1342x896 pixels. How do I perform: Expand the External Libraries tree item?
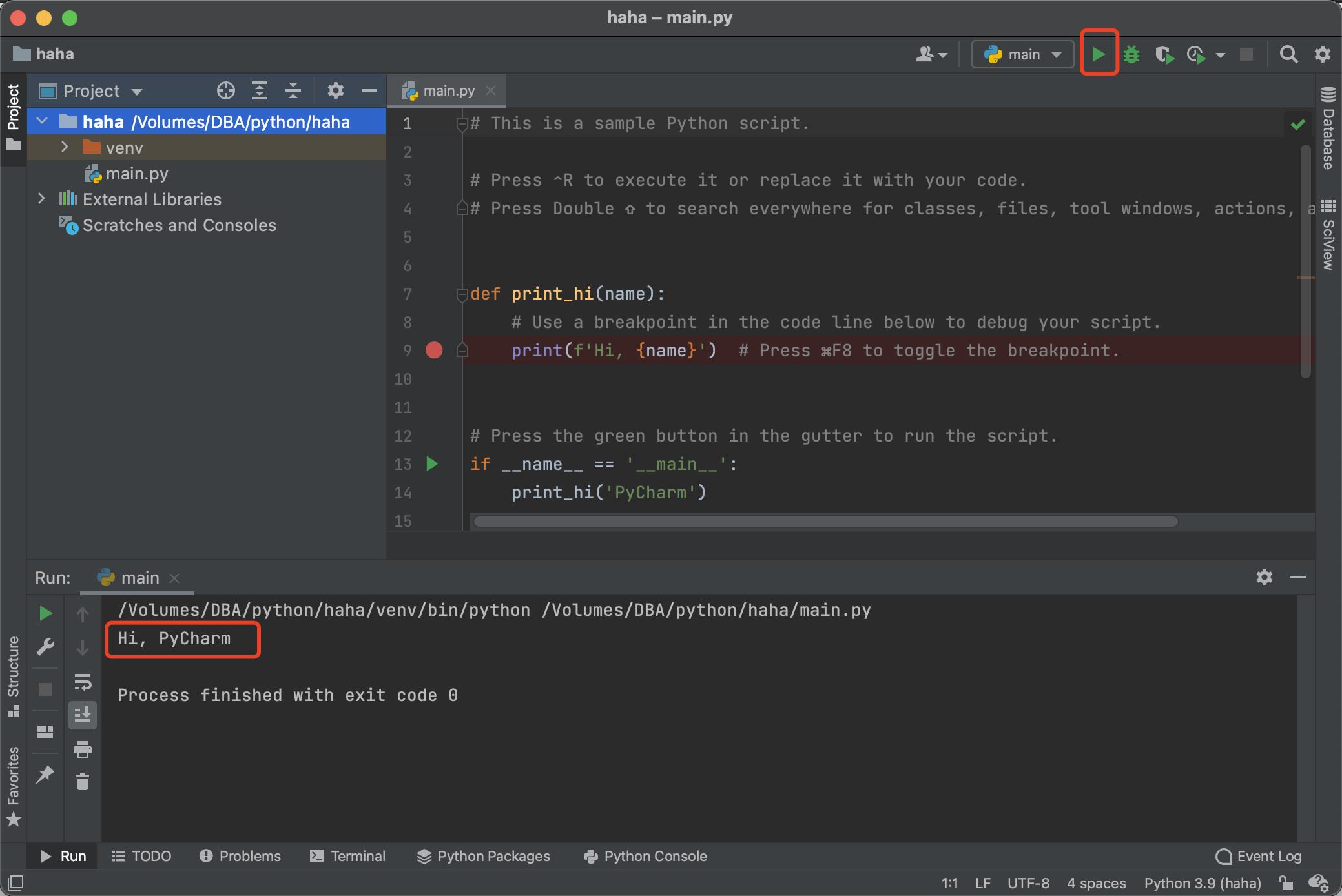40,197
